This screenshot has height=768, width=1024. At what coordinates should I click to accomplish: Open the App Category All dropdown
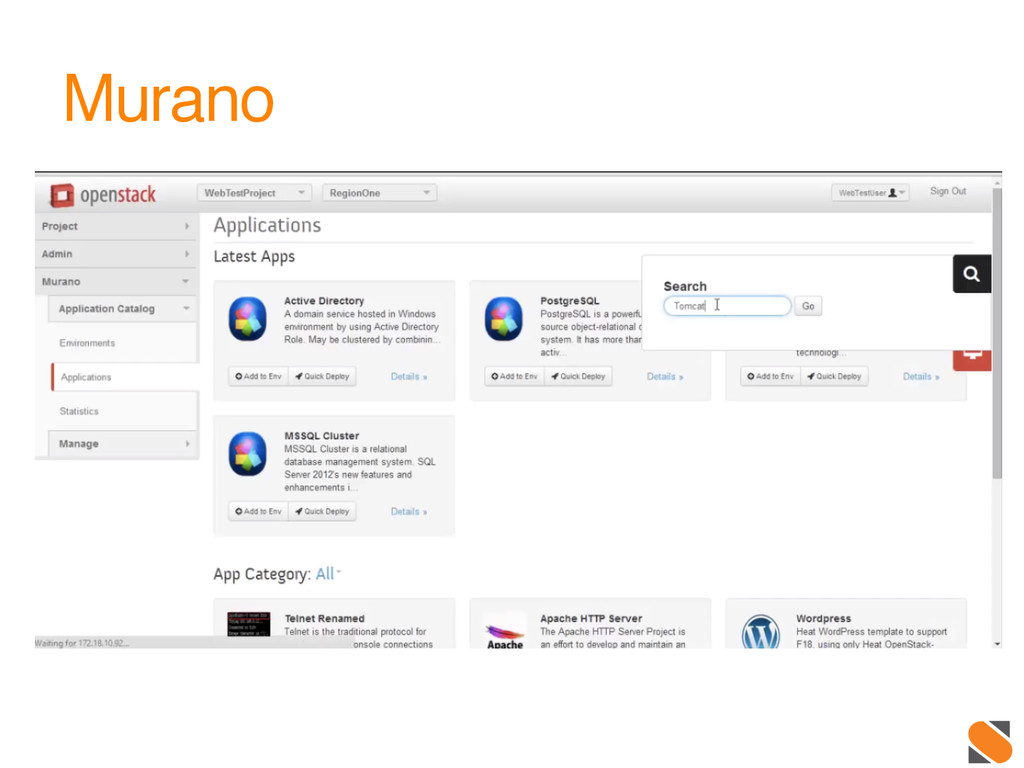[328, 574]
